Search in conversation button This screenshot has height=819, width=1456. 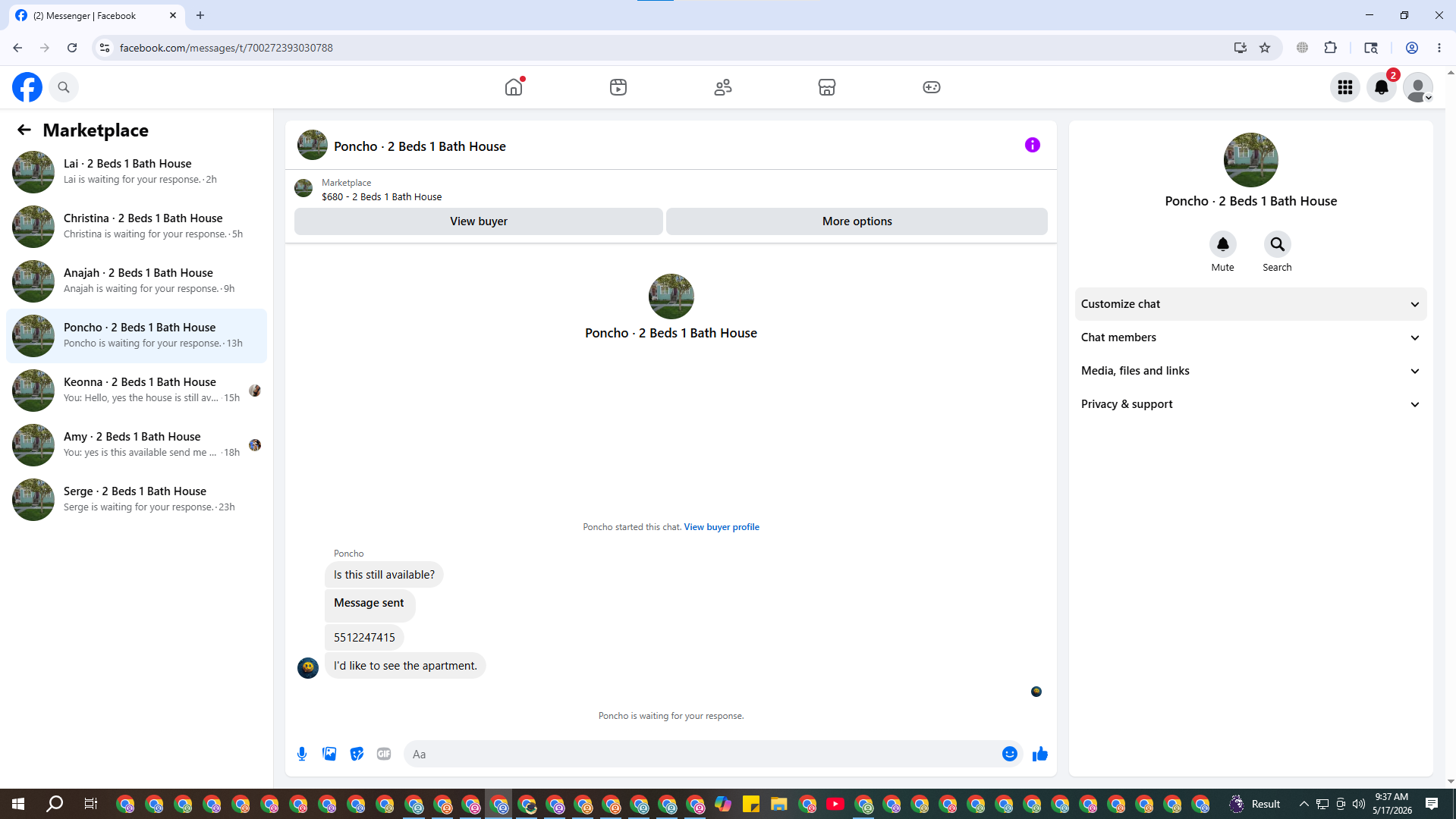point(1278,244)
